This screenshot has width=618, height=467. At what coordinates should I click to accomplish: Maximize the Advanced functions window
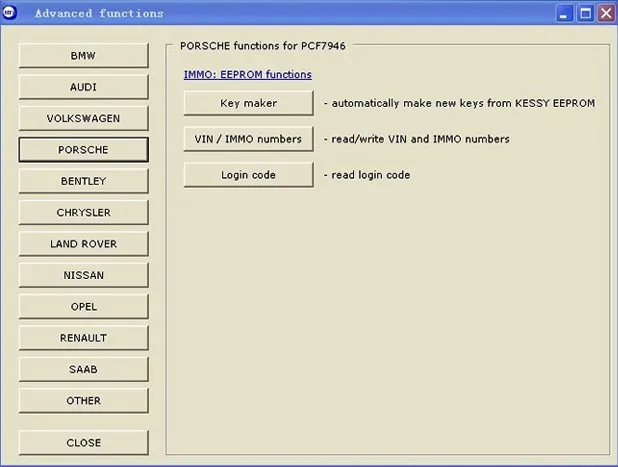pos(585,13)
